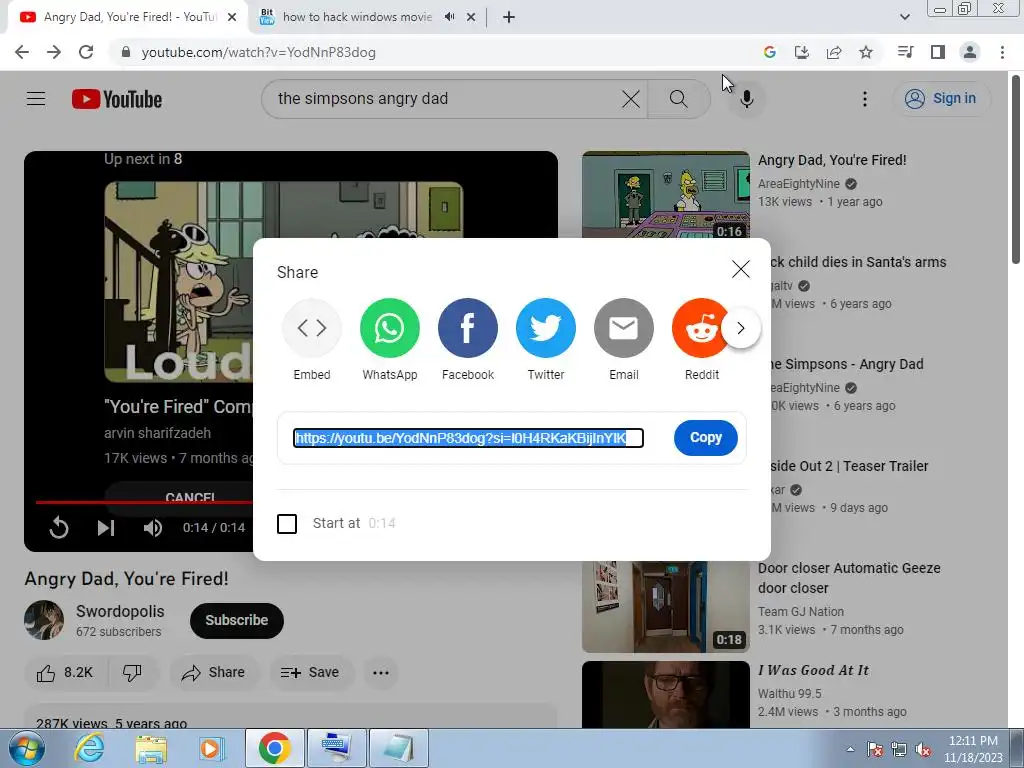Click the share URL text field
1024x768 pixels.
tap(468, 438)
